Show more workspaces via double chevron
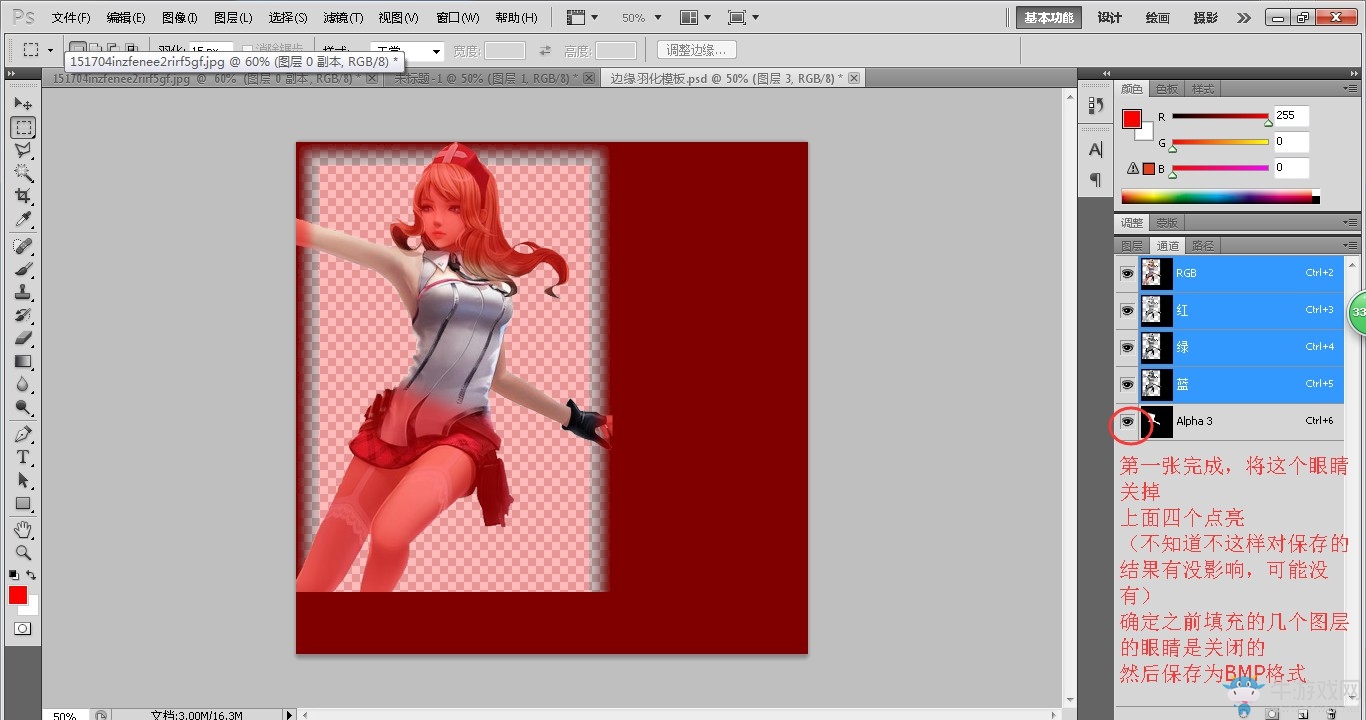 click(1243, 18)
